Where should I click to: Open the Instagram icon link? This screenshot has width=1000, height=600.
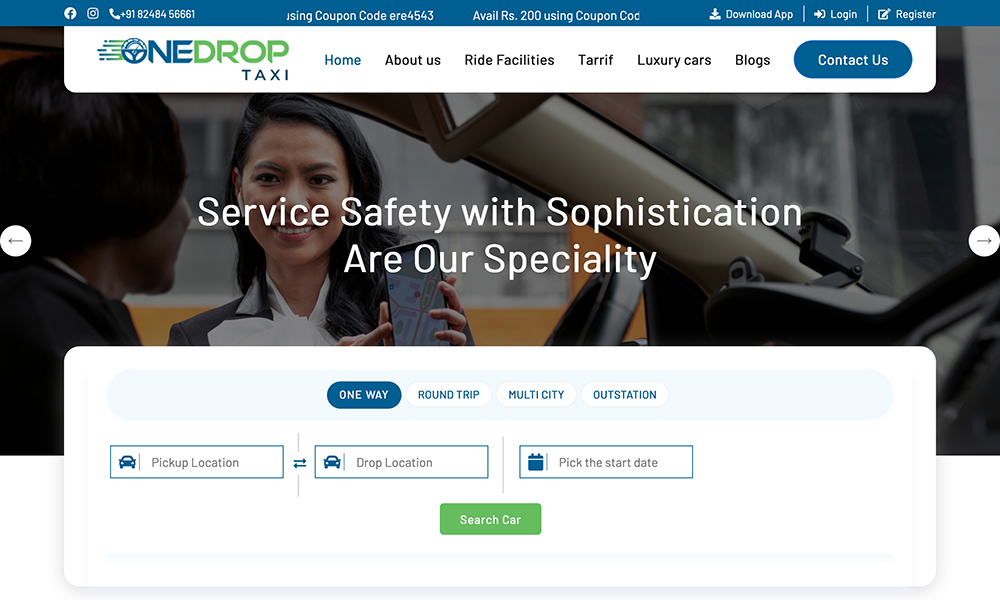(x=93, y=13)
